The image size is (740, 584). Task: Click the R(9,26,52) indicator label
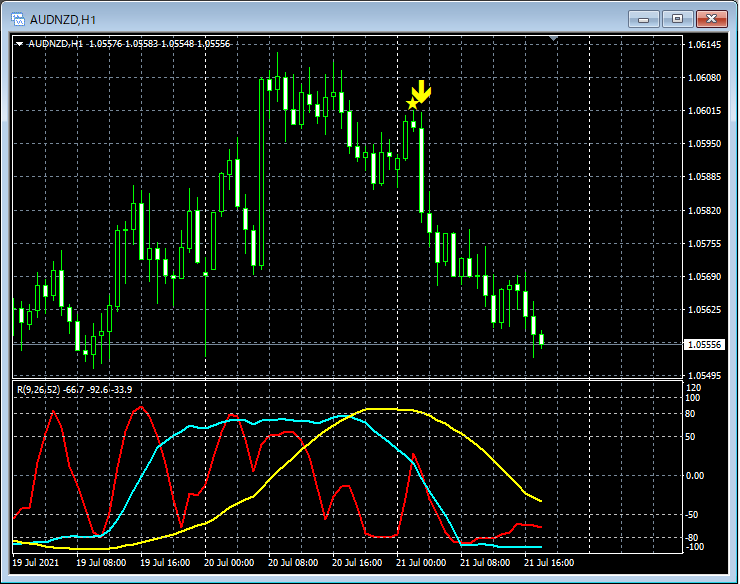coord(75,389)
